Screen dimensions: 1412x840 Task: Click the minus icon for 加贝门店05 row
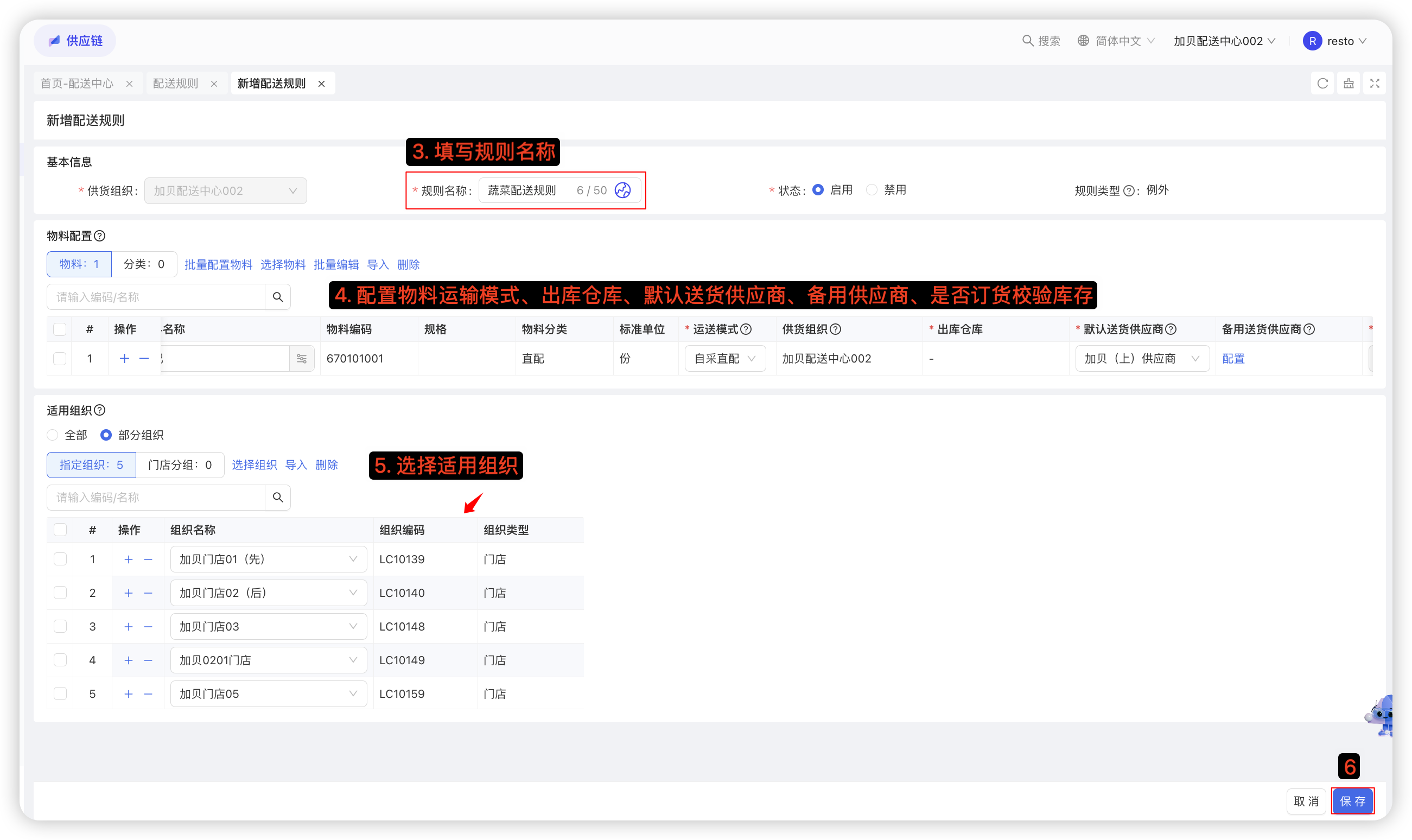(148, 694)
